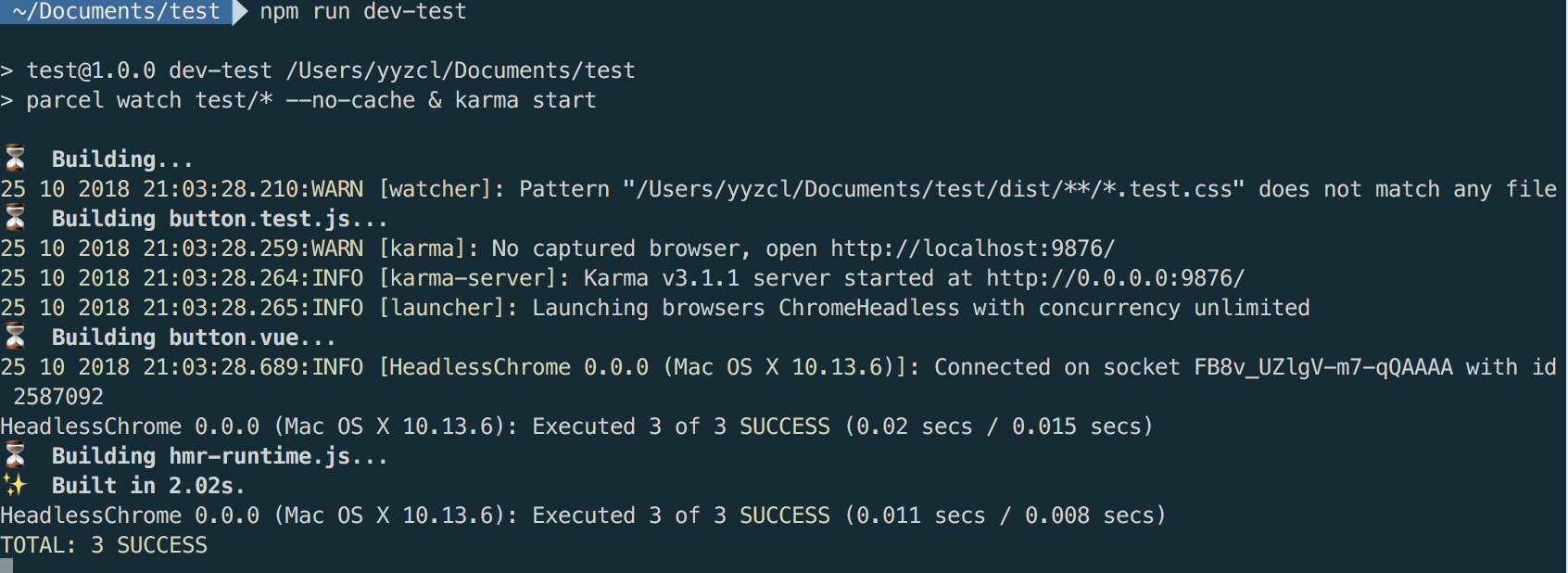The height and width of the screenshot is (573, 1568).
Task: Click the "npm run dev-test" command text
Action: coord(363,12)
